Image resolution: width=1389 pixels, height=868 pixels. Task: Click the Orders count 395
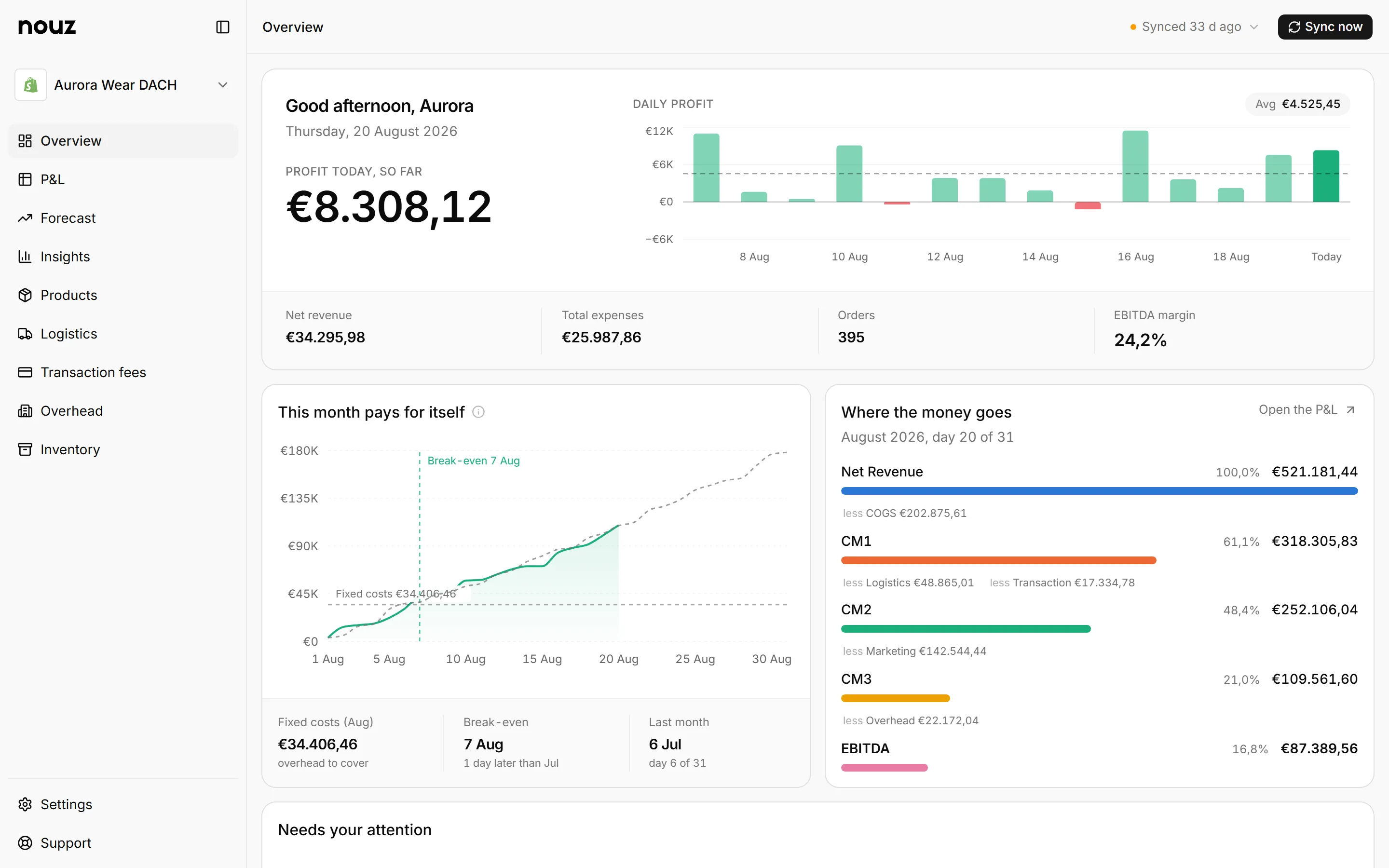tap(851, 338)
